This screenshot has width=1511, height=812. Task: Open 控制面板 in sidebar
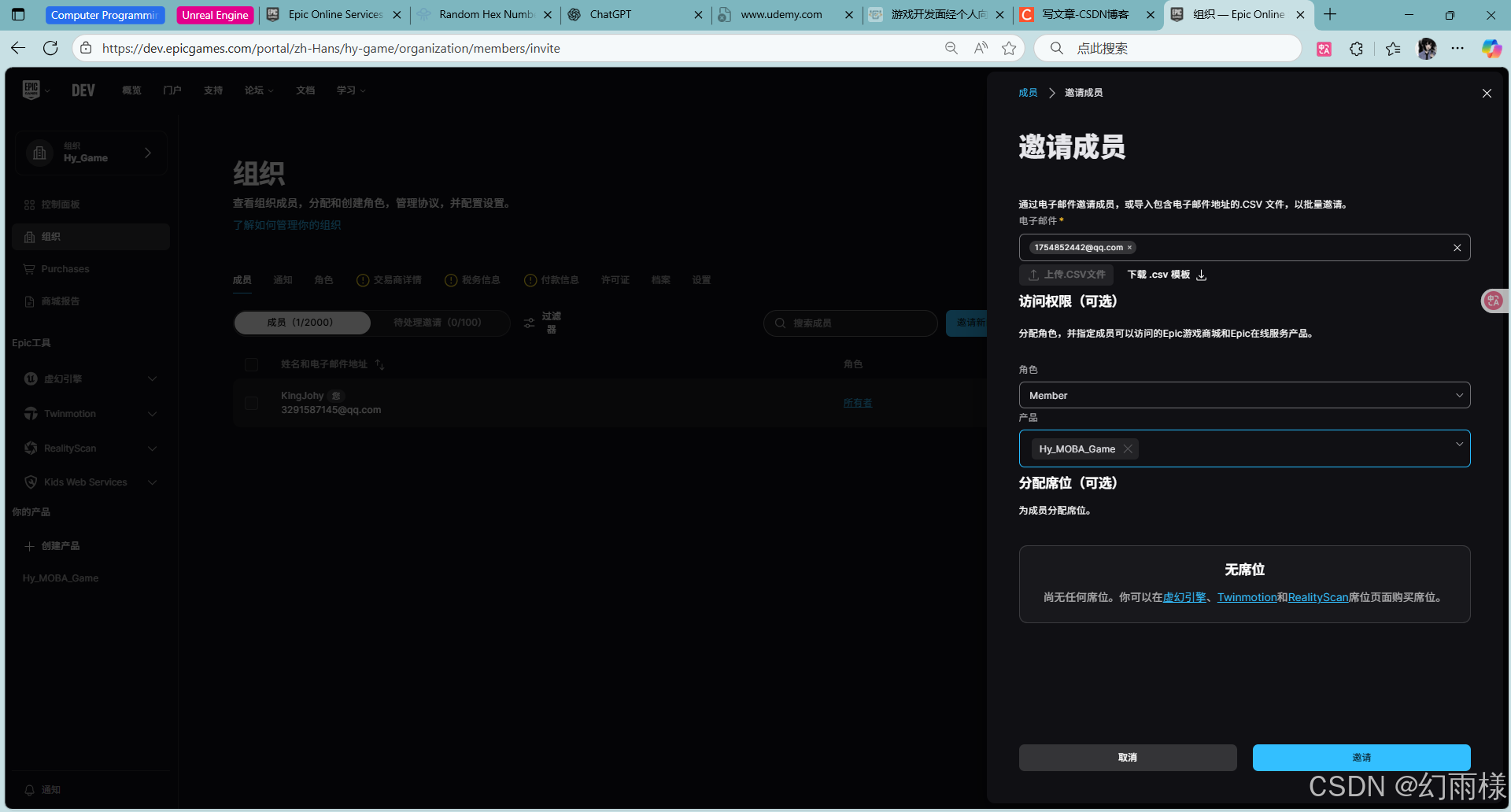point(91,205)
